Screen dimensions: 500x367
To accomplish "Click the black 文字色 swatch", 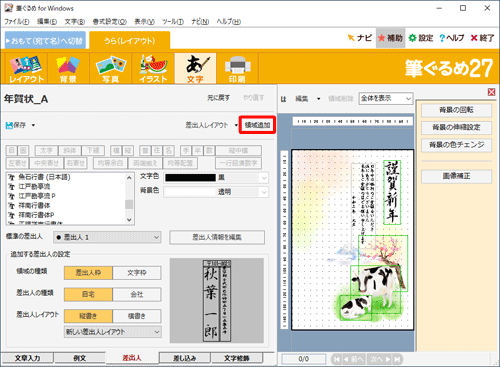I will [x=191, y=178].
